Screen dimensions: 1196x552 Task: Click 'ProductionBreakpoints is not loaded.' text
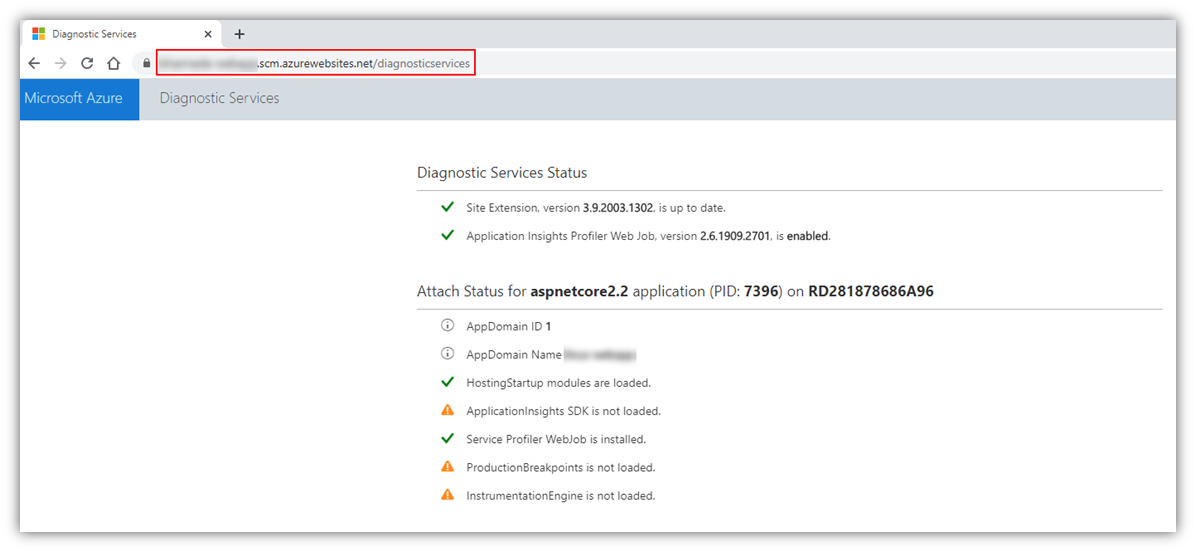coord(561,467)
